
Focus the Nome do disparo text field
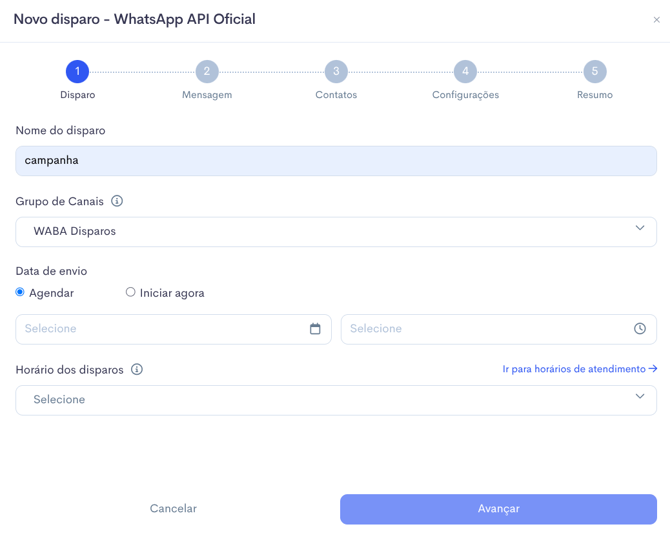pos(335,161)
